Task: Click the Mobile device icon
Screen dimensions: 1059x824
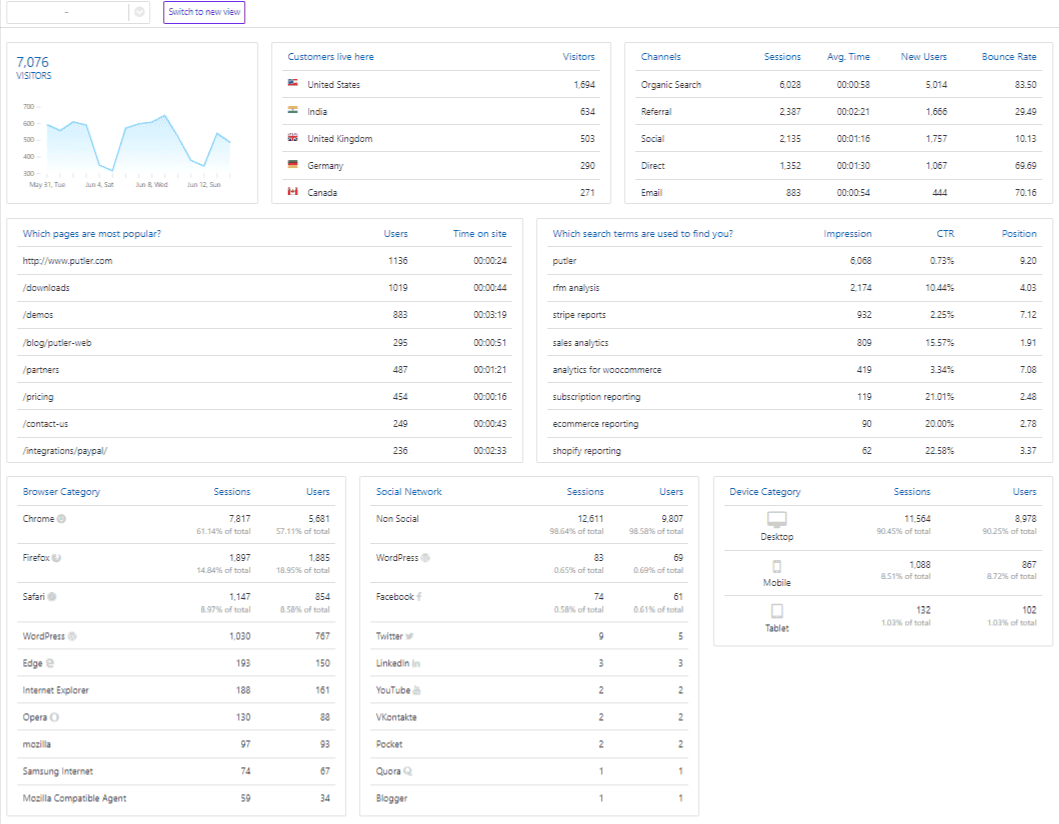Action: click(777, 567)
